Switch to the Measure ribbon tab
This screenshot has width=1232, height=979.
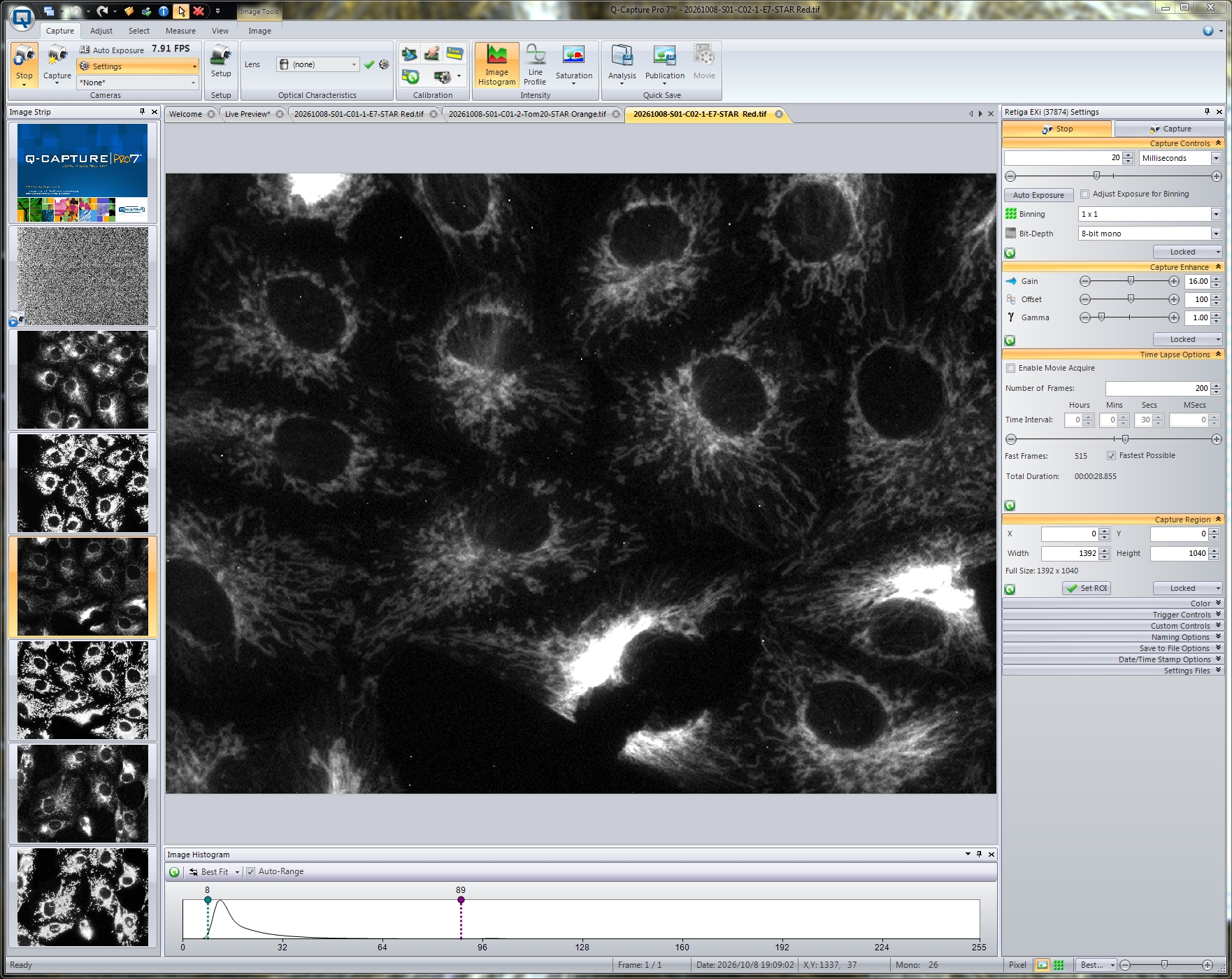pyautogui.click(x=180, y=31)
